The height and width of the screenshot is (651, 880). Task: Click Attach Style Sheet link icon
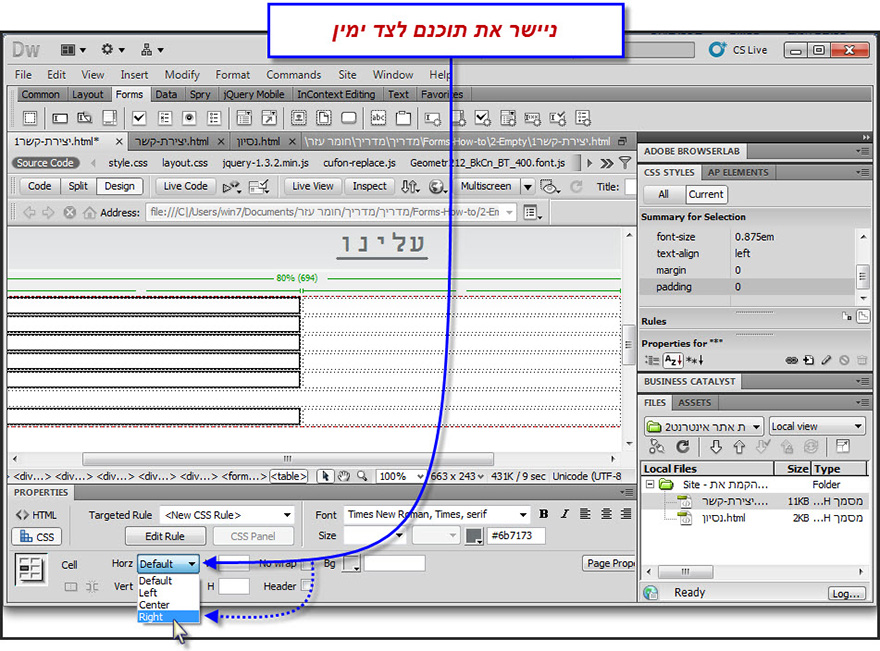pos(791,360)
